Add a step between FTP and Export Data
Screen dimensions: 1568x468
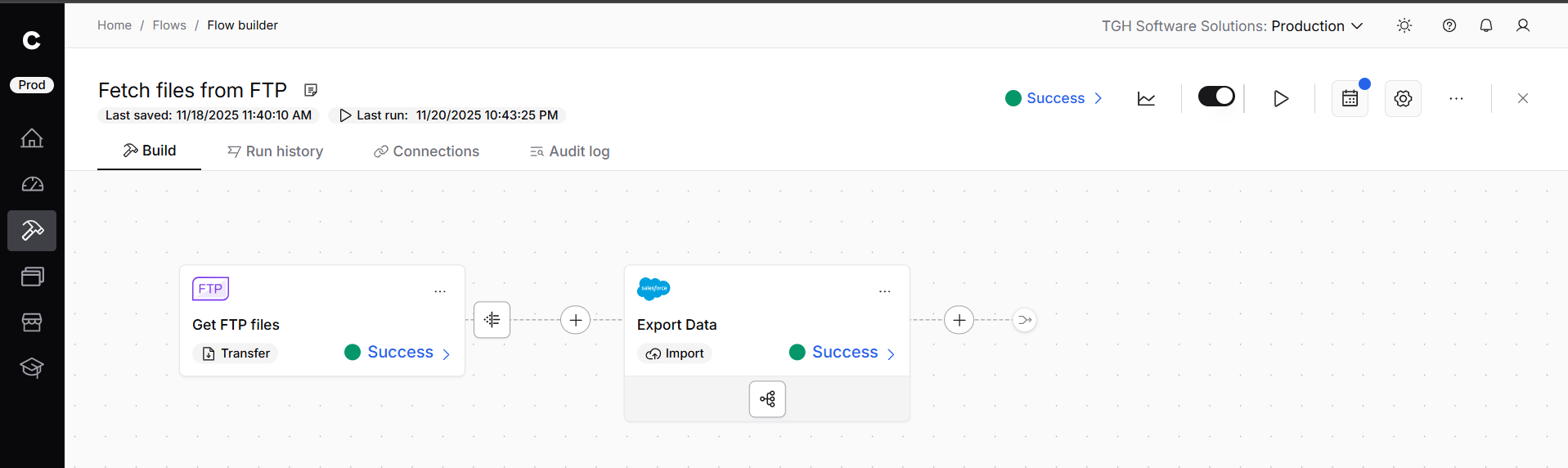576,320
